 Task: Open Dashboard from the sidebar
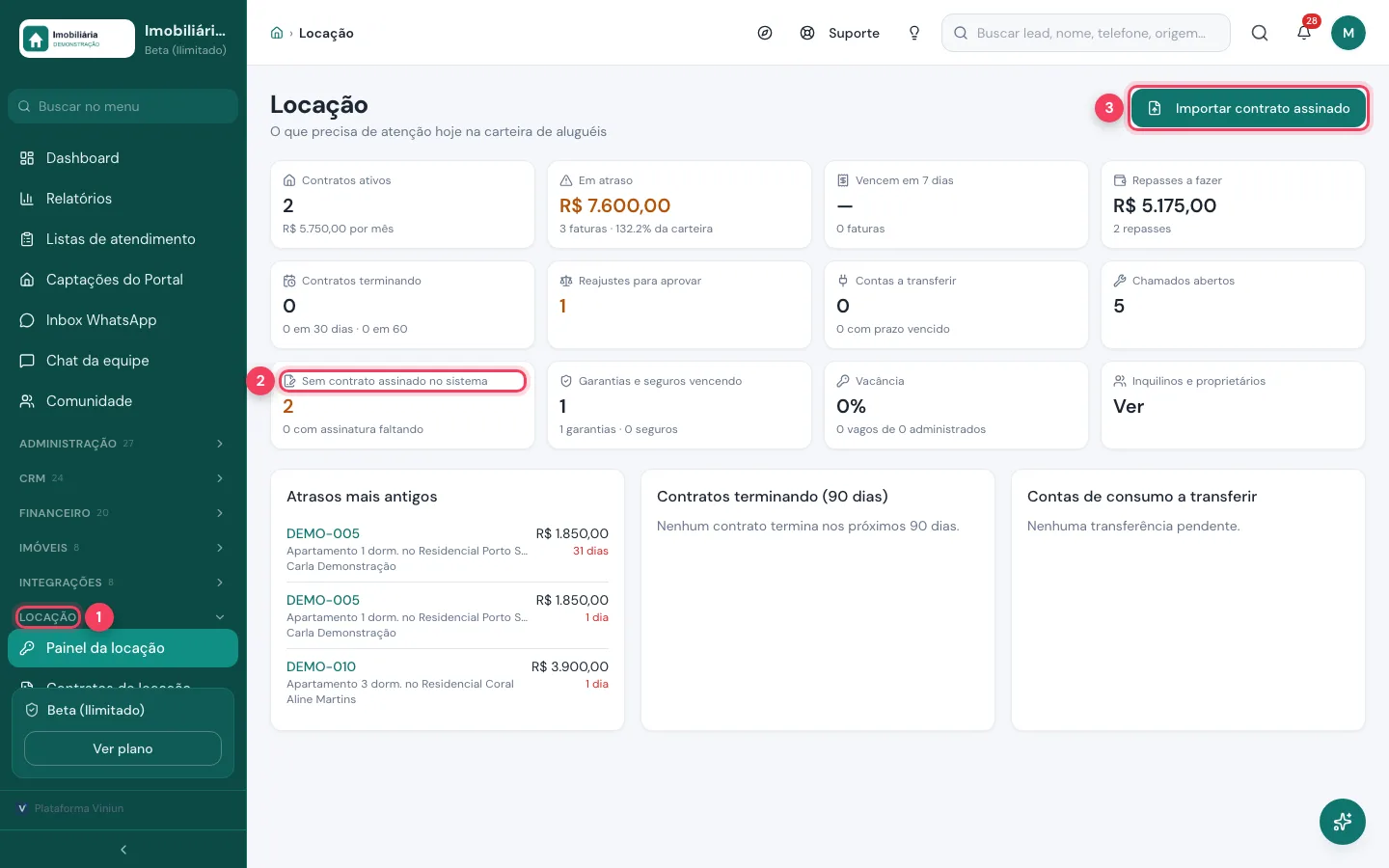tap(123, 158)
